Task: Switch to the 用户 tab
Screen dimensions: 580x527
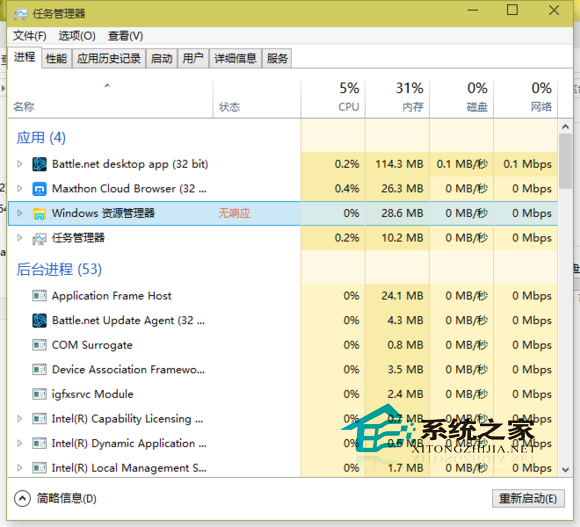Action: (x=193, y=58)
